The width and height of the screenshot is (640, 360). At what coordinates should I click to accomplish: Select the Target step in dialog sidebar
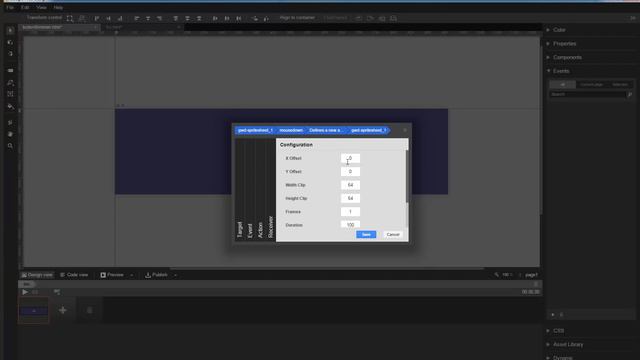pos(240,190)
